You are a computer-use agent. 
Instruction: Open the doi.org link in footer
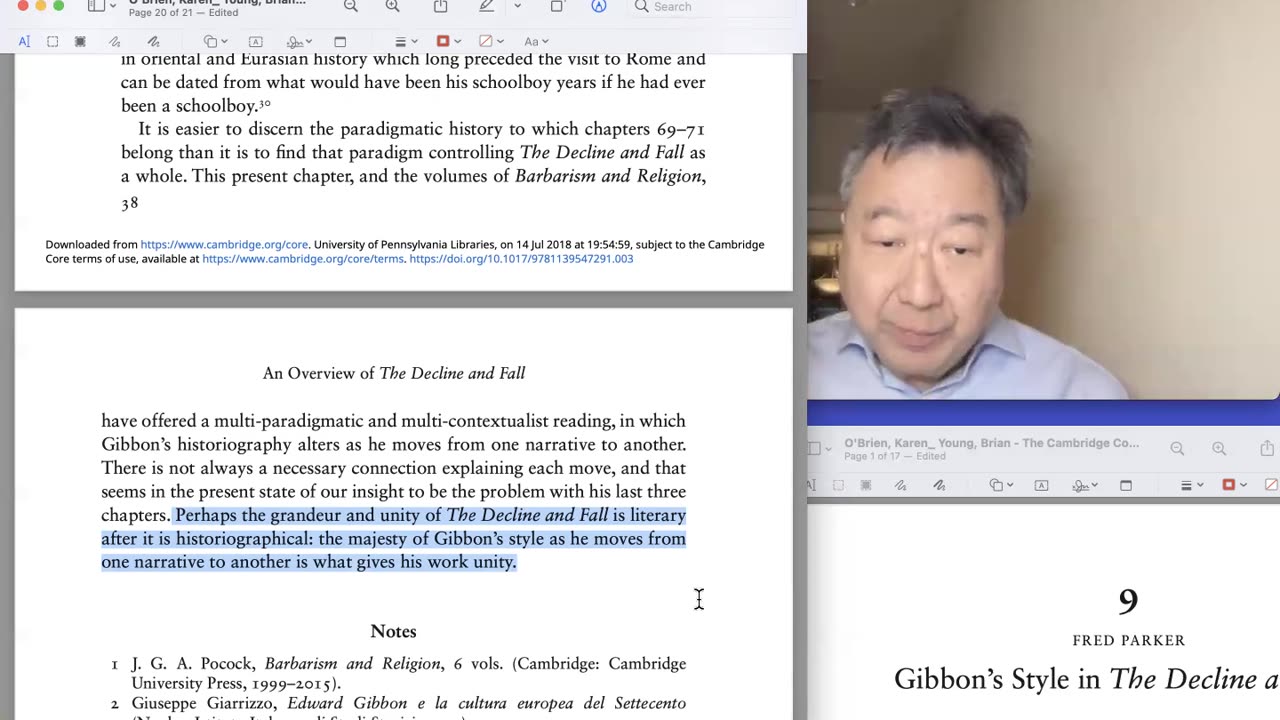point(521,258)
